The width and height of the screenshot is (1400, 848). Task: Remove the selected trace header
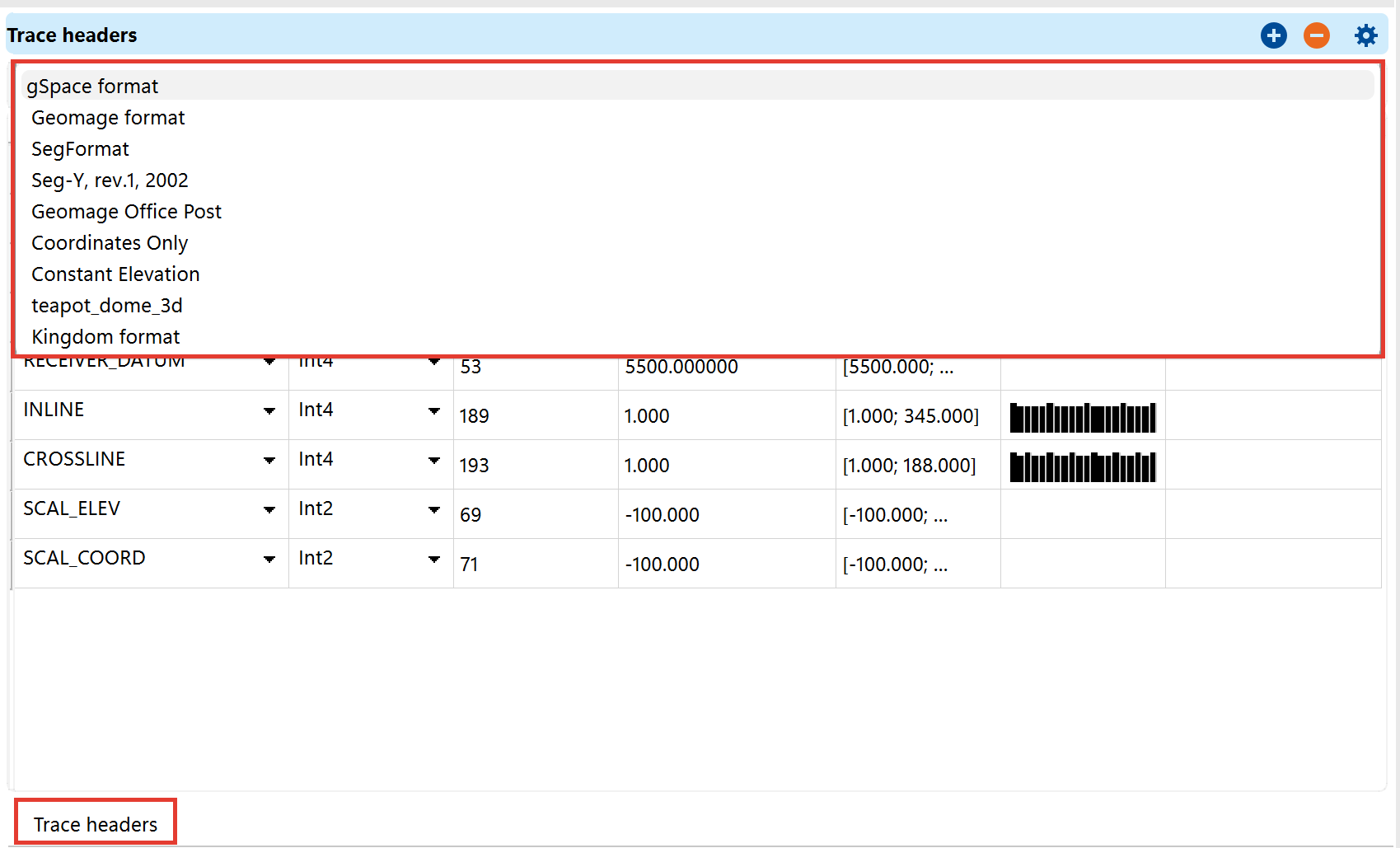pos(1316,35)
